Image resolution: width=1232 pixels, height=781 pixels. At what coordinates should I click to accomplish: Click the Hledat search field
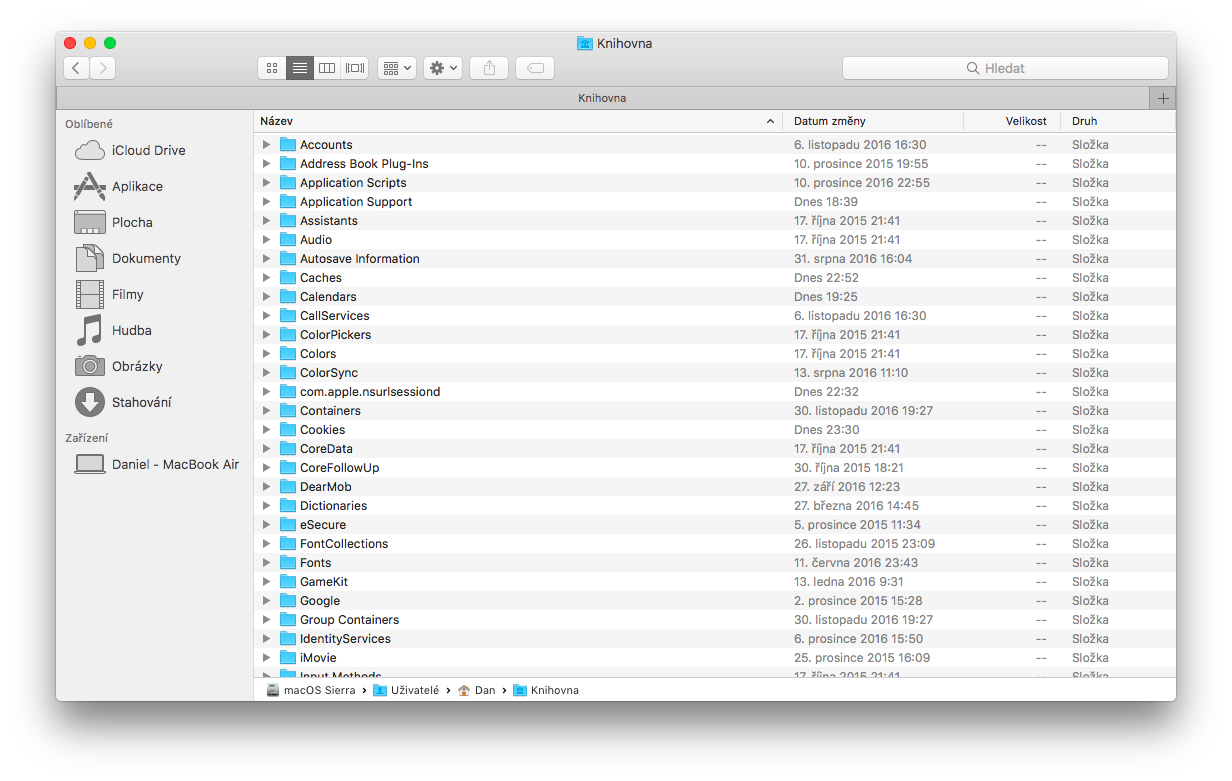pos(1005,68)
